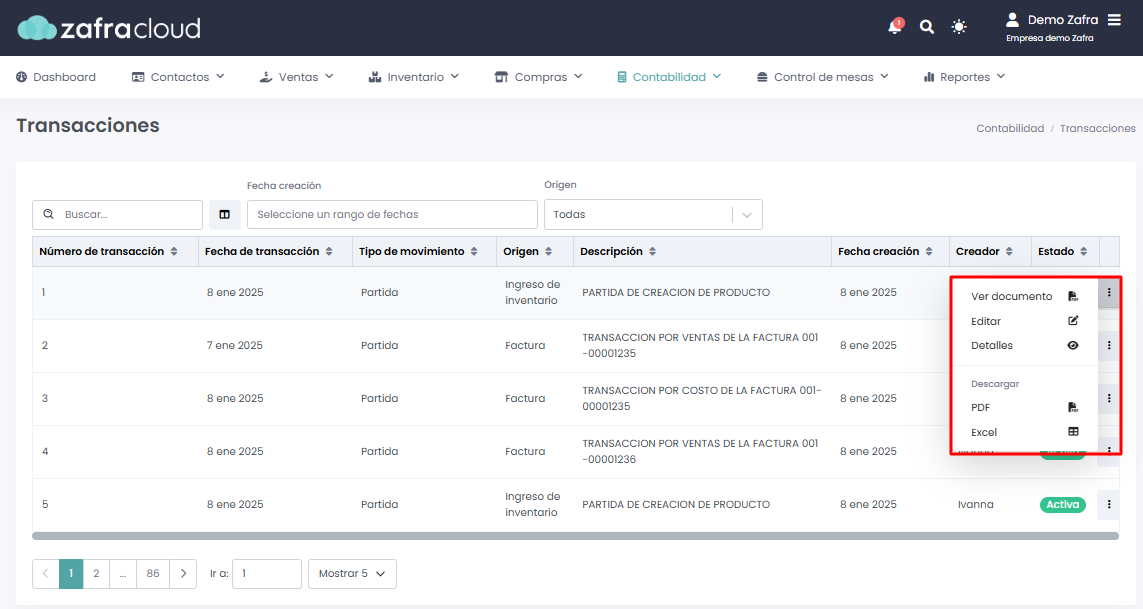Click the zafracloud logo
Viewport: 1143px width, 609px height.
click(x=109, y=28)
